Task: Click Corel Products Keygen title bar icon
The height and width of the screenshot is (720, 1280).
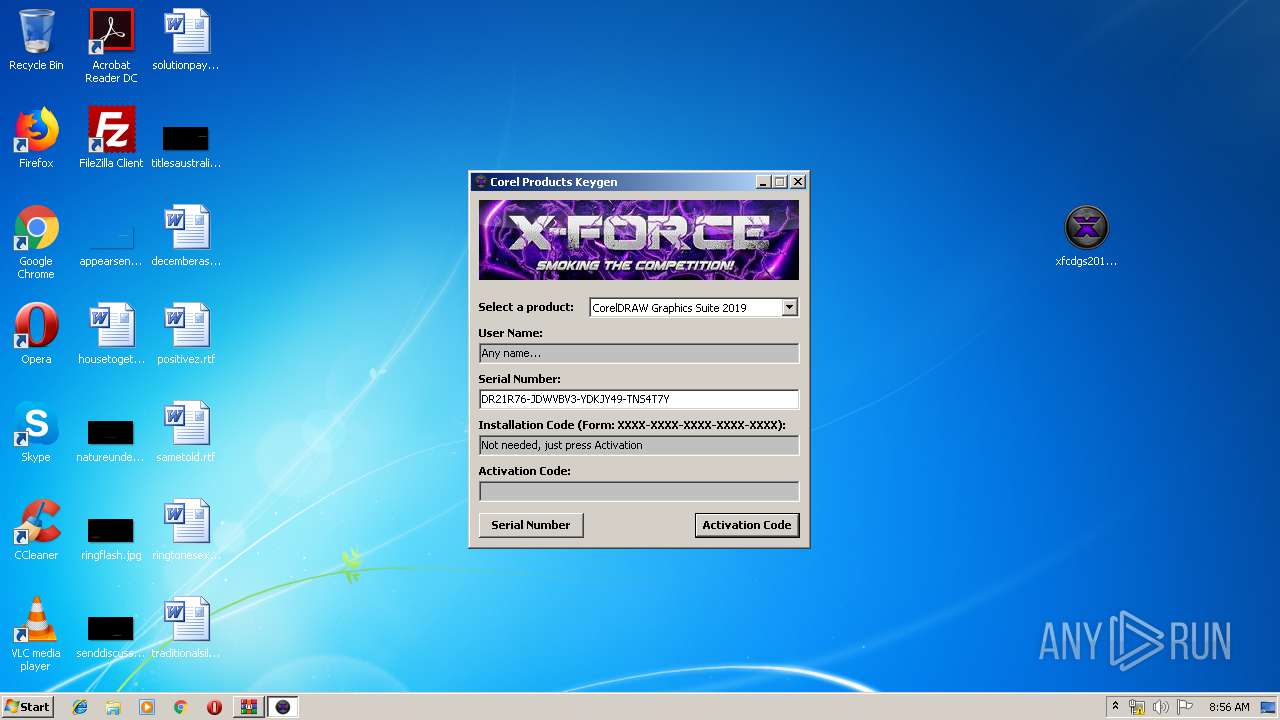Action: click(x=481, y=182)
